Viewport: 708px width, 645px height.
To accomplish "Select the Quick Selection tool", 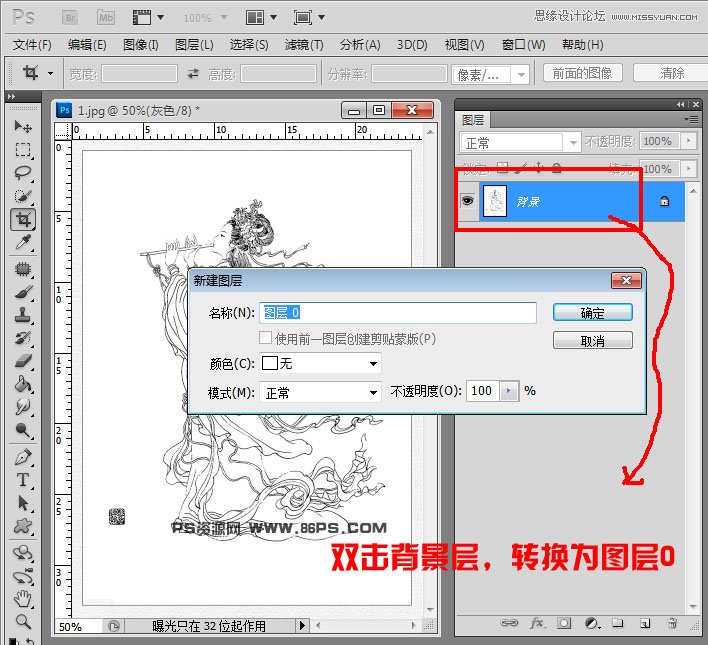I will click(23, 196).
